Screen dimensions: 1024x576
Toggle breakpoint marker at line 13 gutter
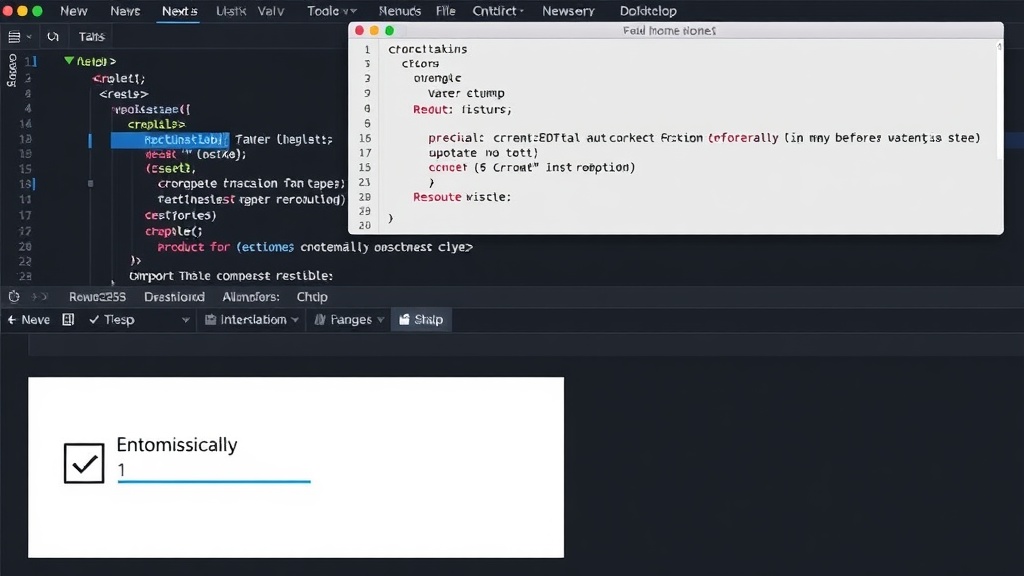[x=91, y=184]
